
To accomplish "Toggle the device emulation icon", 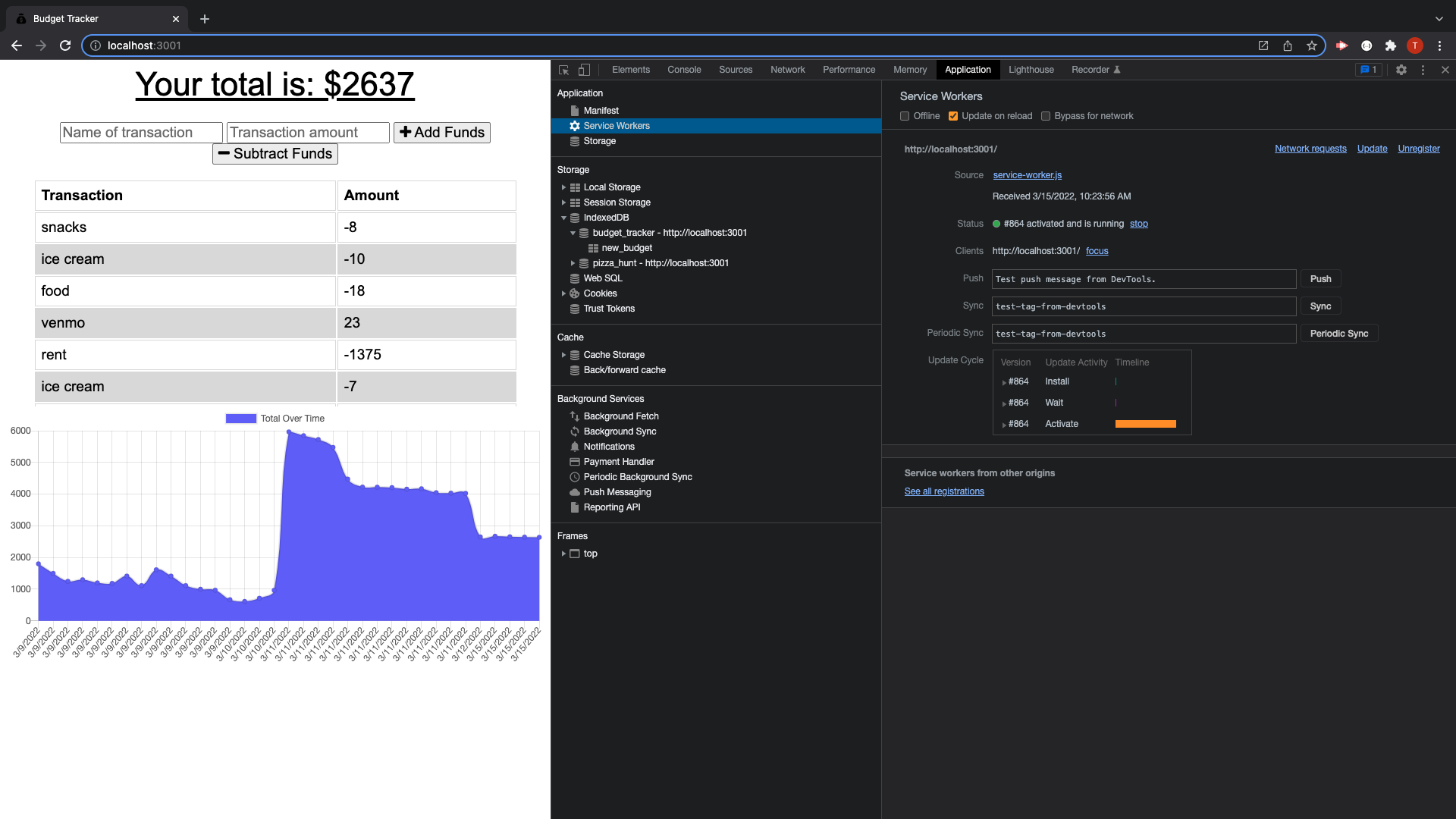I will 584,69.
